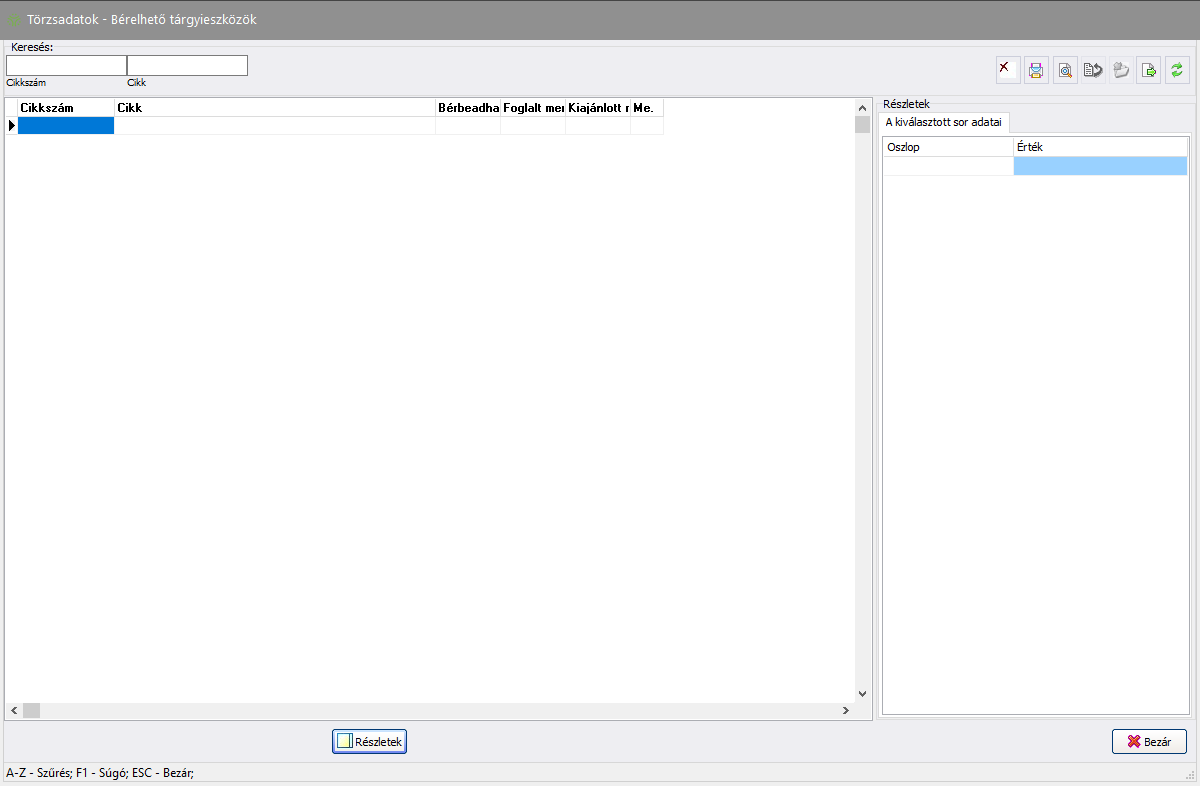Close the window with Bezár button

pos(1149,742)
